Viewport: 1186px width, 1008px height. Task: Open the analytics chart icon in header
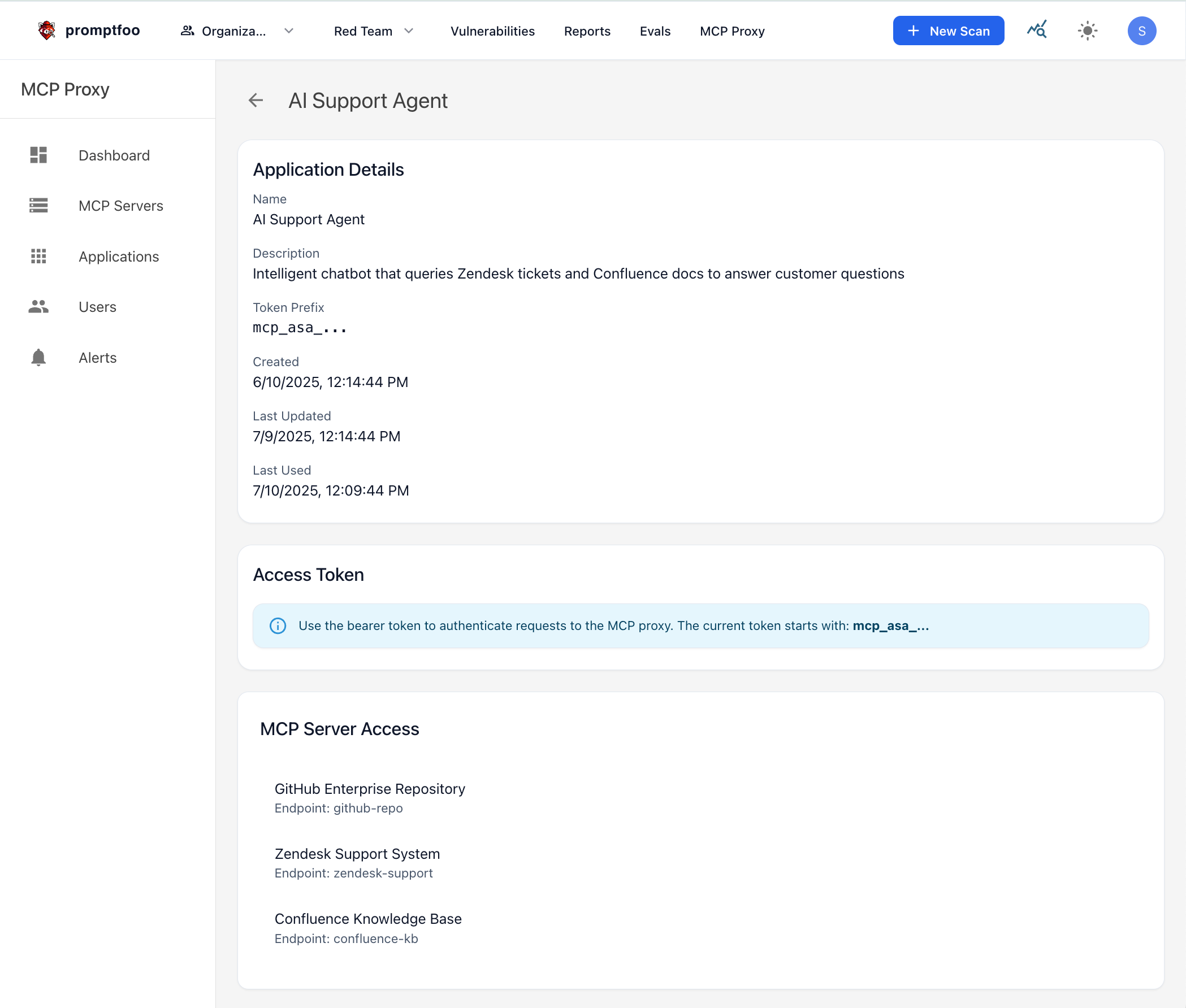coord(1037,30)
